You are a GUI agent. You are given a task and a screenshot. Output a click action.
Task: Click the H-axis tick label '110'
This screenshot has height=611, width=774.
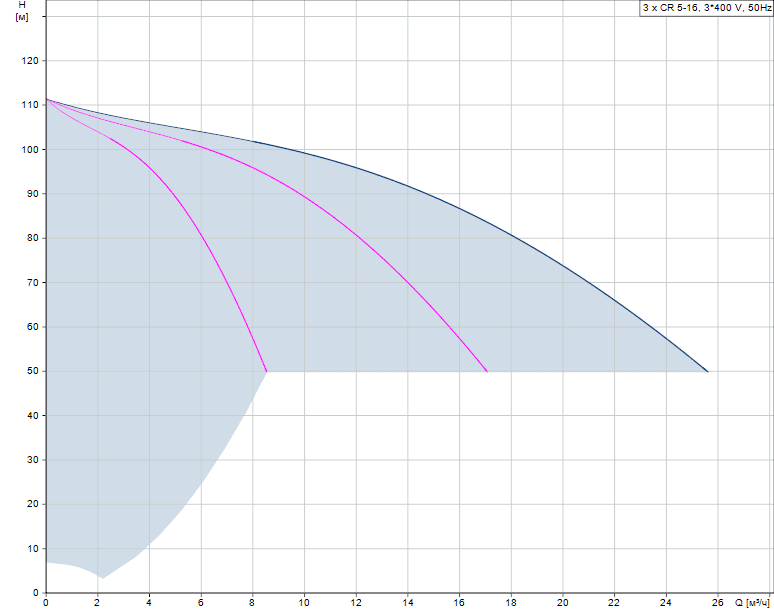pos(30,105)
